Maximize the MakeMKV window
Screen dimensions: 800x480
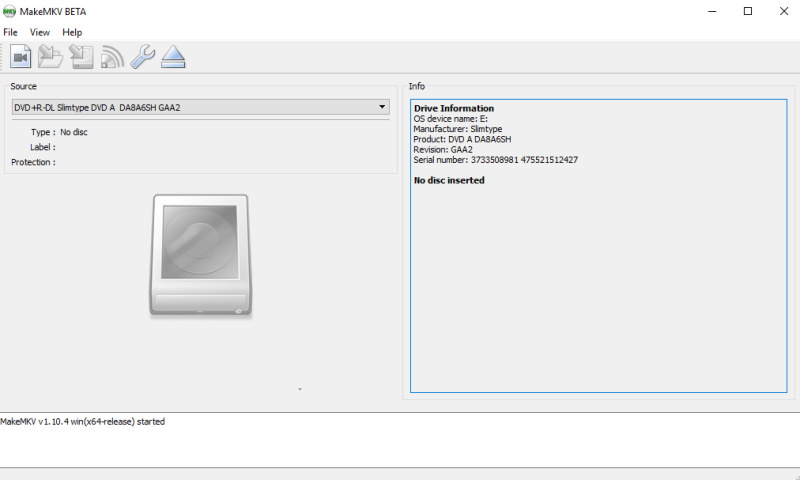click(748, 11)
